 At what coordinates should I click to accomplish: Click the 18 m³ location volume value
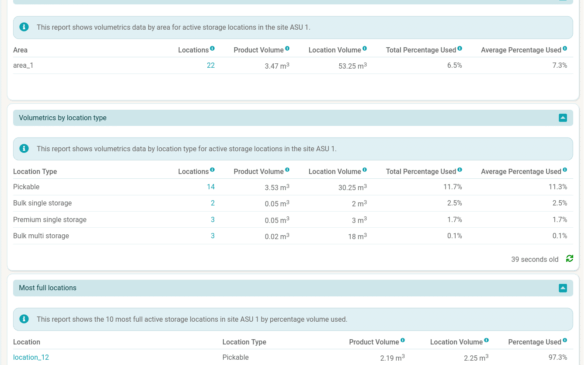point(357,236)
